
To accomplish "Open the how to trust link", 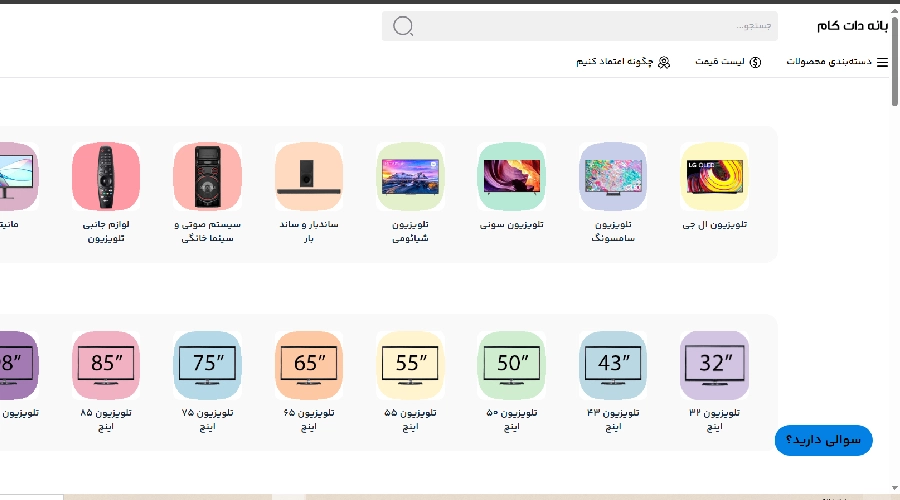I will pyautogui.click(x=615, y=61).
